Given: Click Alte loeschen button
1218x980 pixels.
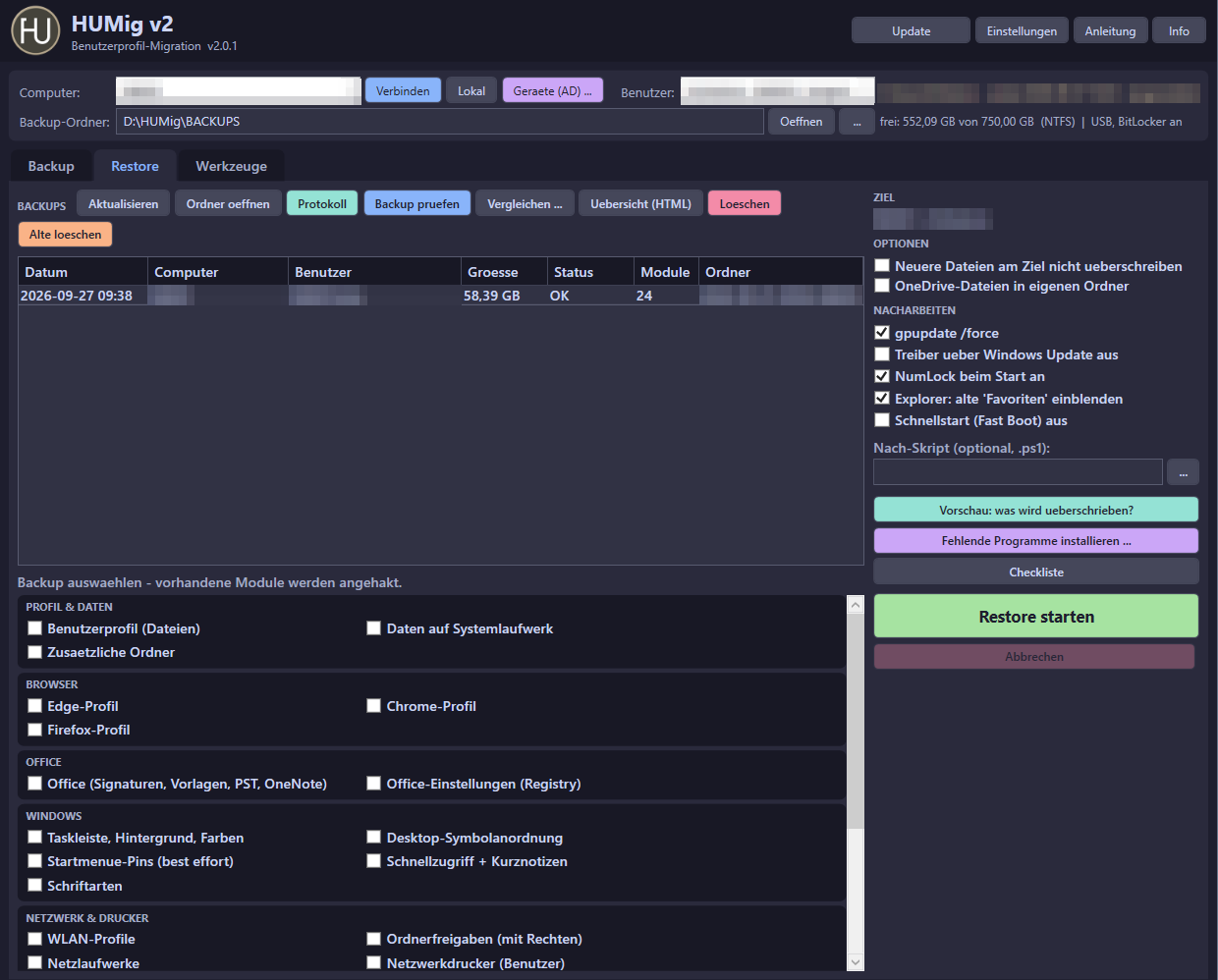Looking at the screenshot, I should 65,234.
